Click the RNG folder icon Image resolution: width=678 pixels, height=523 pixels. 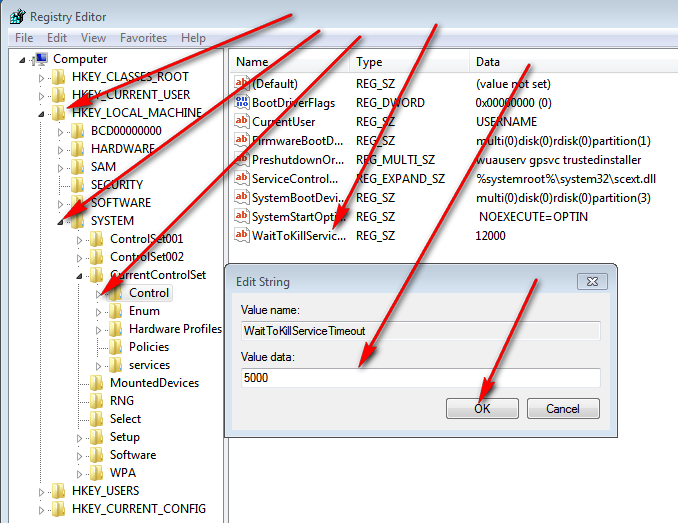click(96, 401)
